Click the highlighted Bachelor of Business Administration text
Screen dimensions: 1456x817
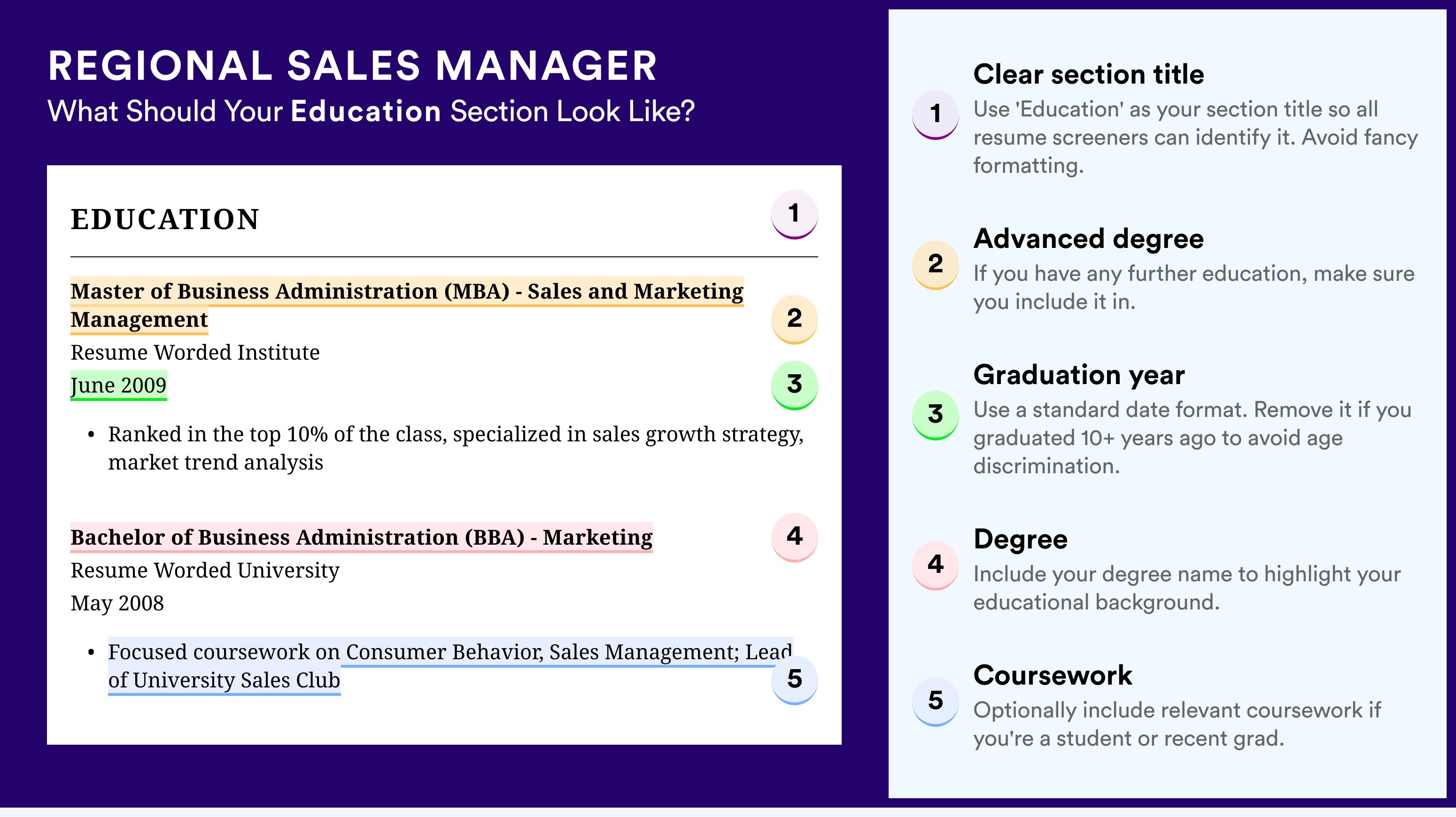click(x=361, y=537)
